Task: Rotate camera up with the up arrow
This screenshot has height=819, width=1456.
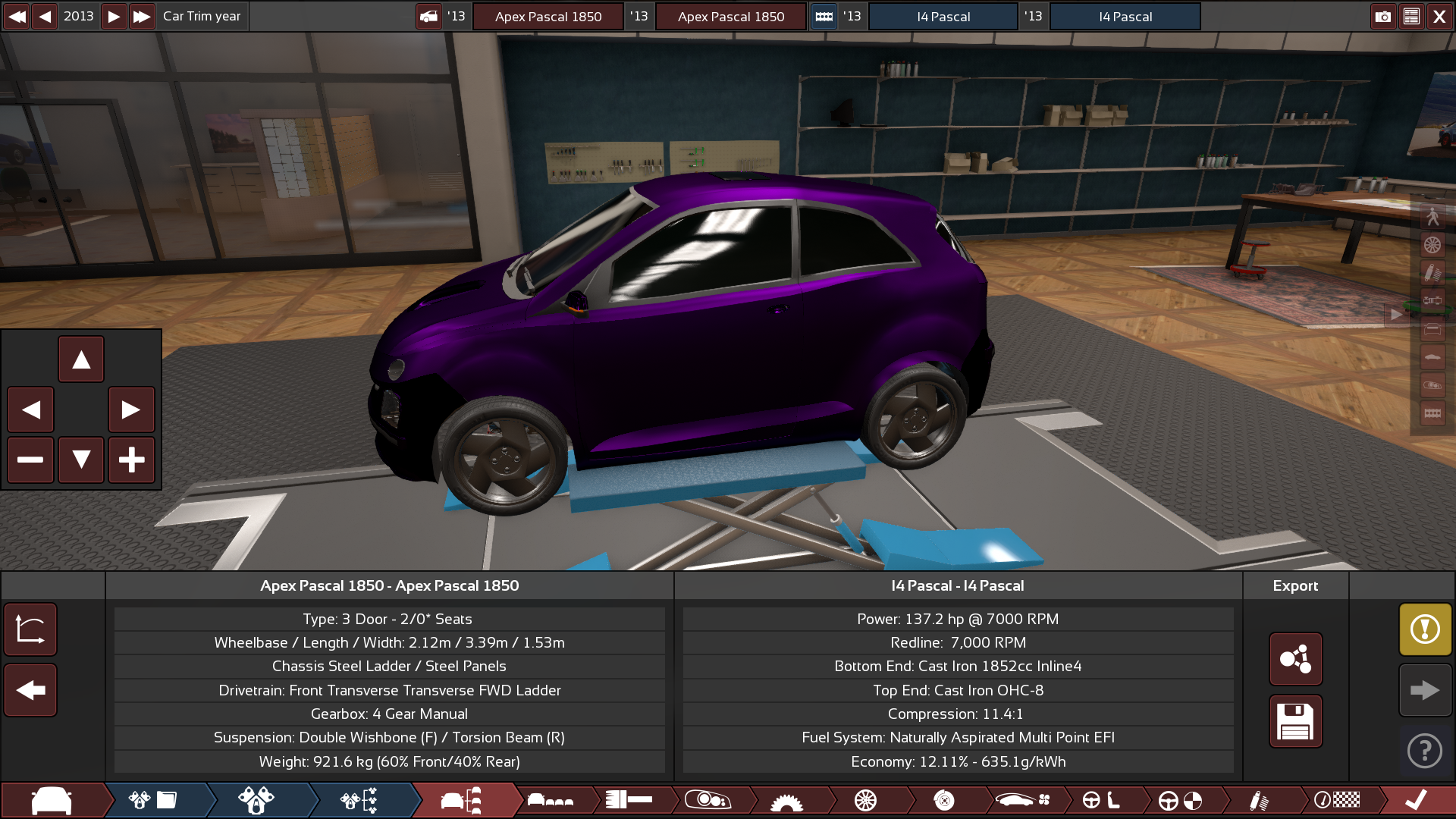Action: click(x=81, y=359)
